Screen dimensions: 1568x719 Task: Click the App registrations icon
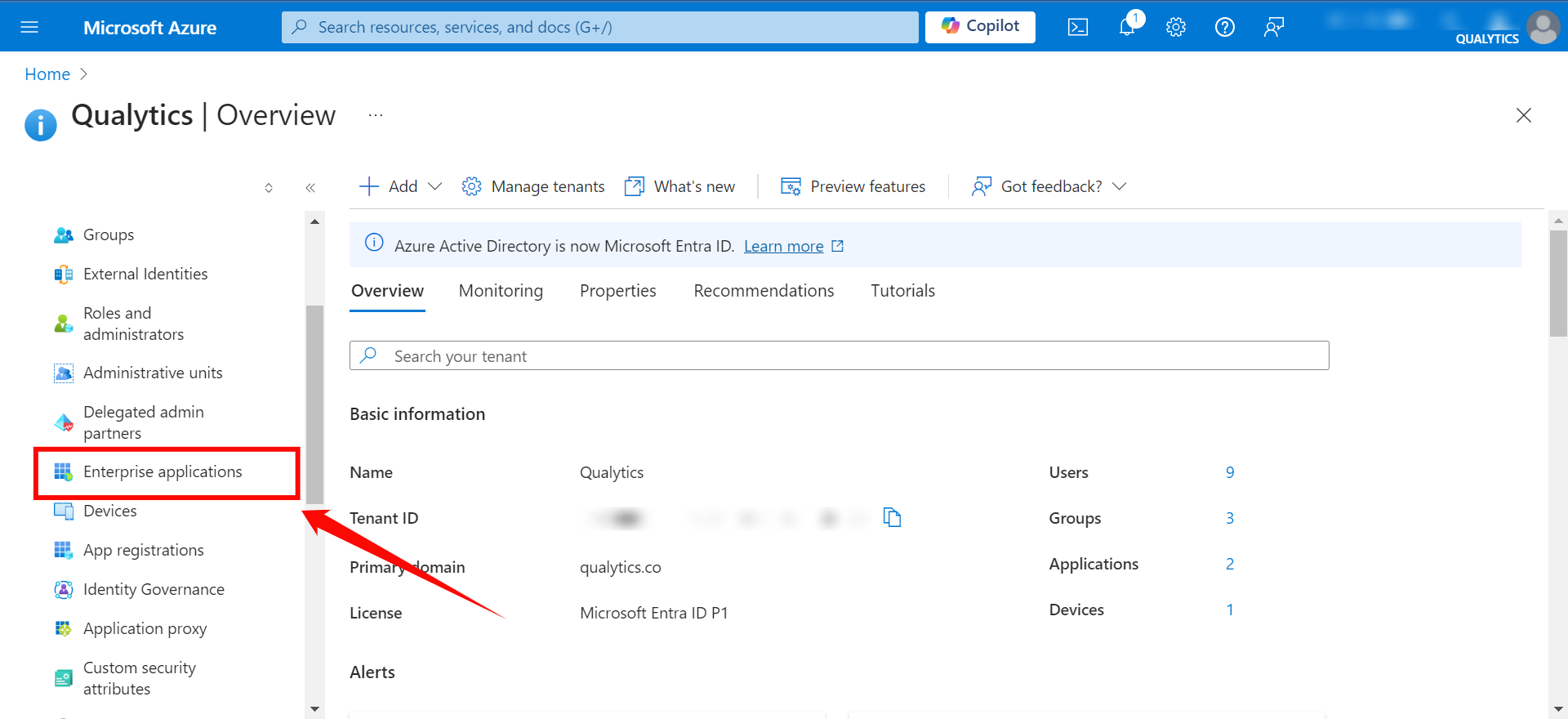(x=64, y=551)
